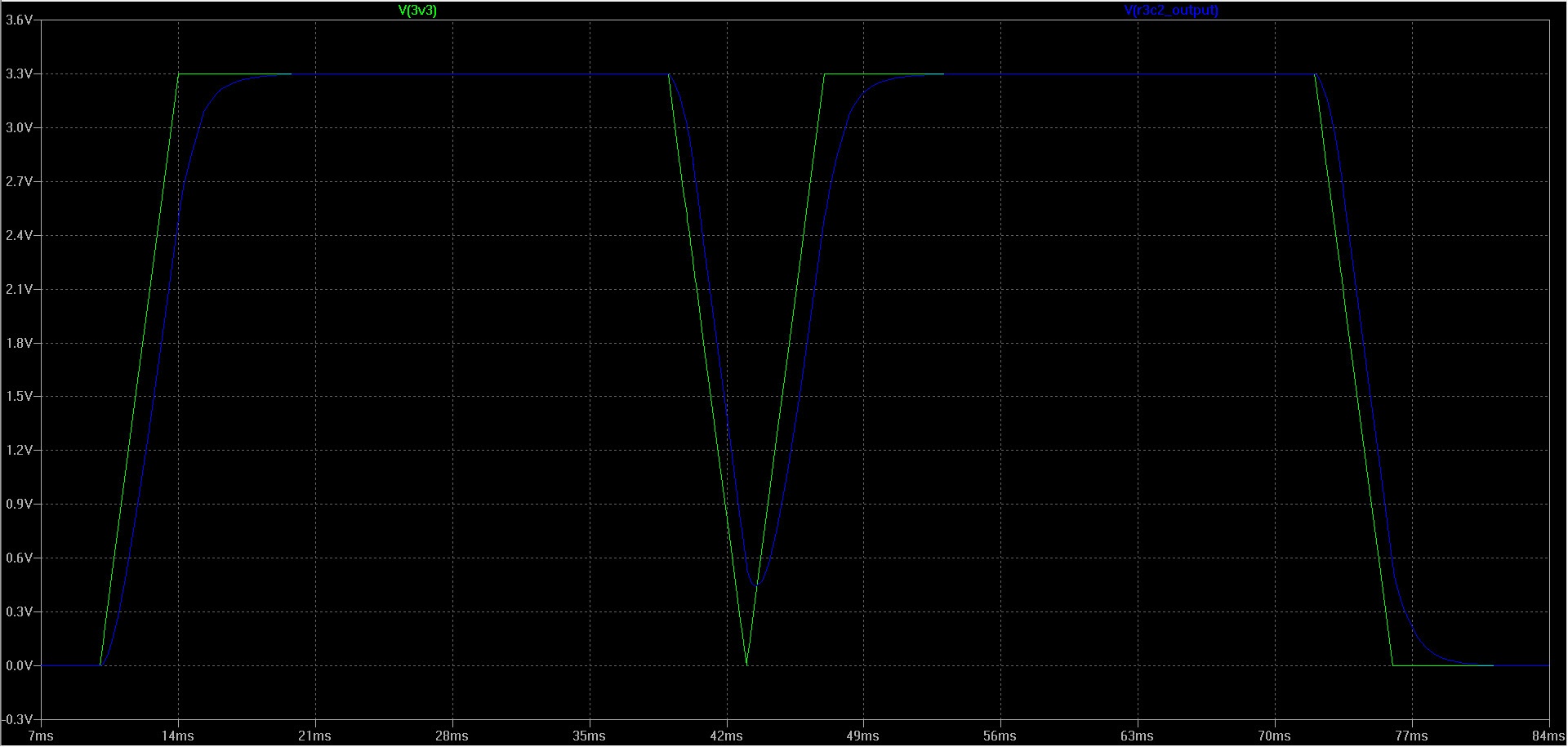This screenshot has height=747, width=1568.
Task: Click the 42ms time axis label
Action: point(727,736)
